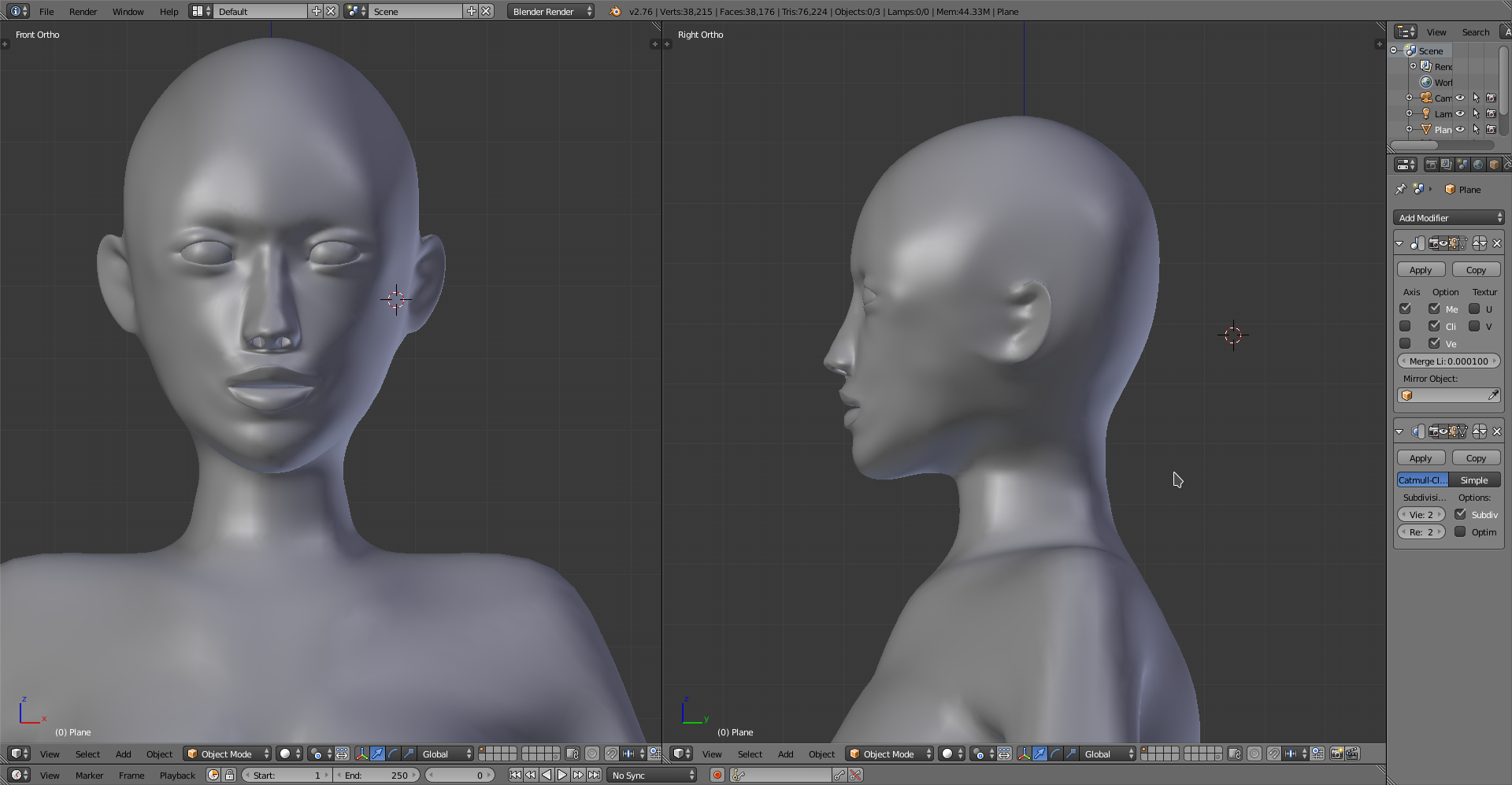Click the eyedropper in Mirror Object field
Screen dimensions: 1512x785
pos(1493,395)
